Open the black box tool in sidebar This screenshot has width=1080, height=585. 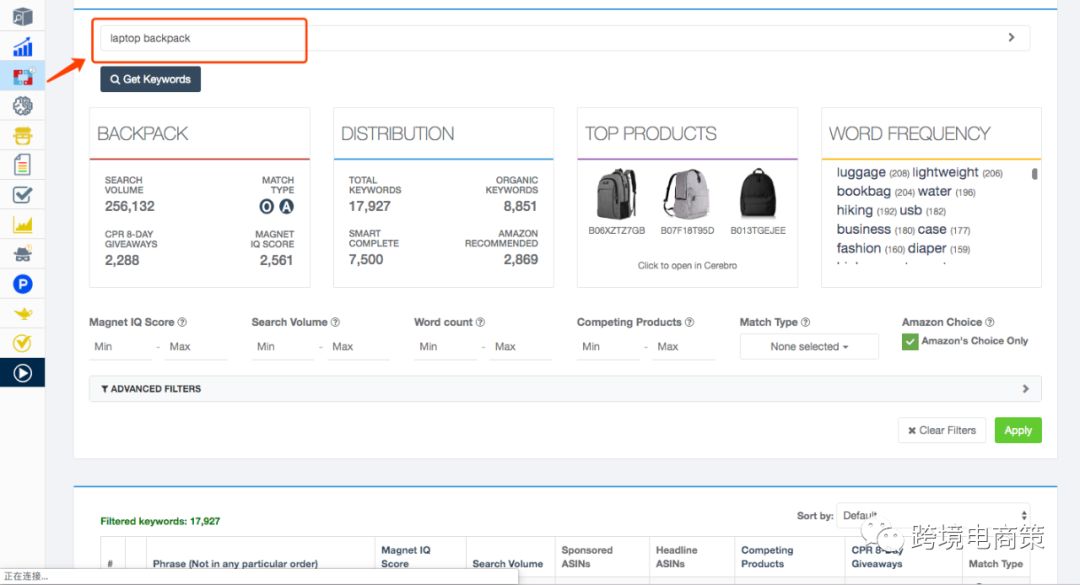click(22, 17)
